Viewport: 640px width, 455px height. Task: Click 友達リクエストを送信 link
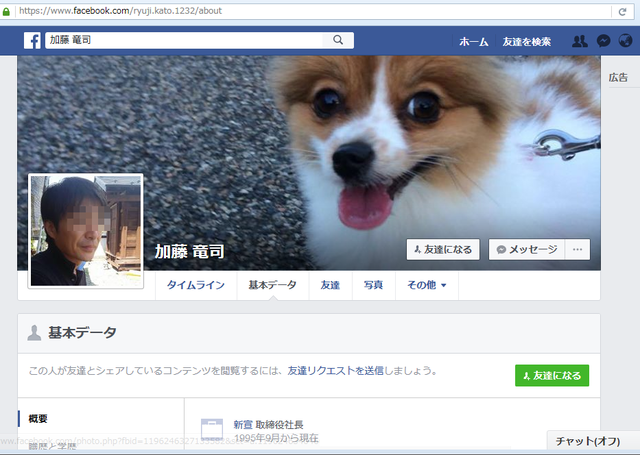(336, 371)
